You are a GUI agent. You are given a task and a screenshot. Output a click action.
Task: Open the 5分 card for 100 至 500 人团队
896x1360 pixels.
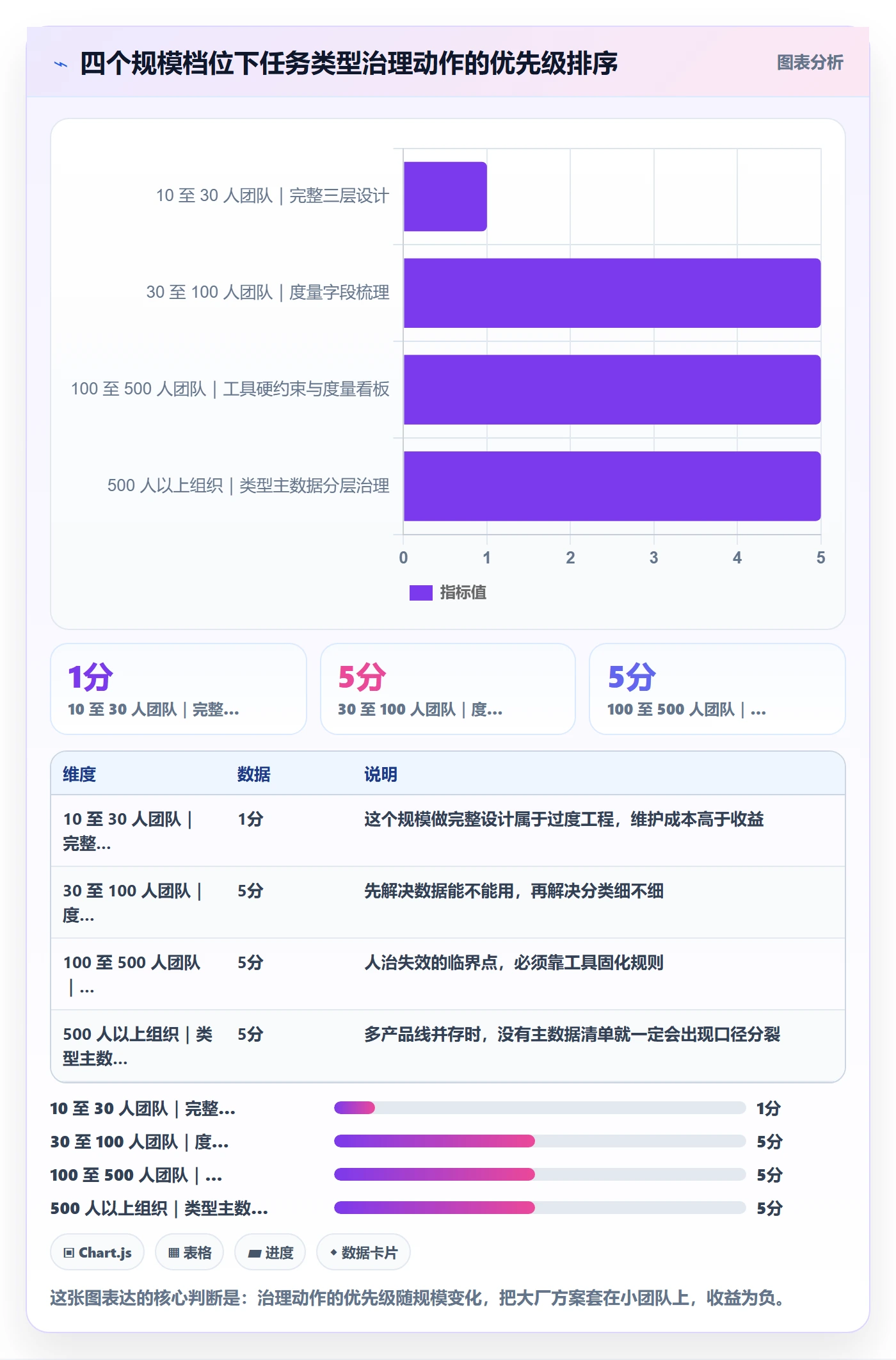pos(717,689)
